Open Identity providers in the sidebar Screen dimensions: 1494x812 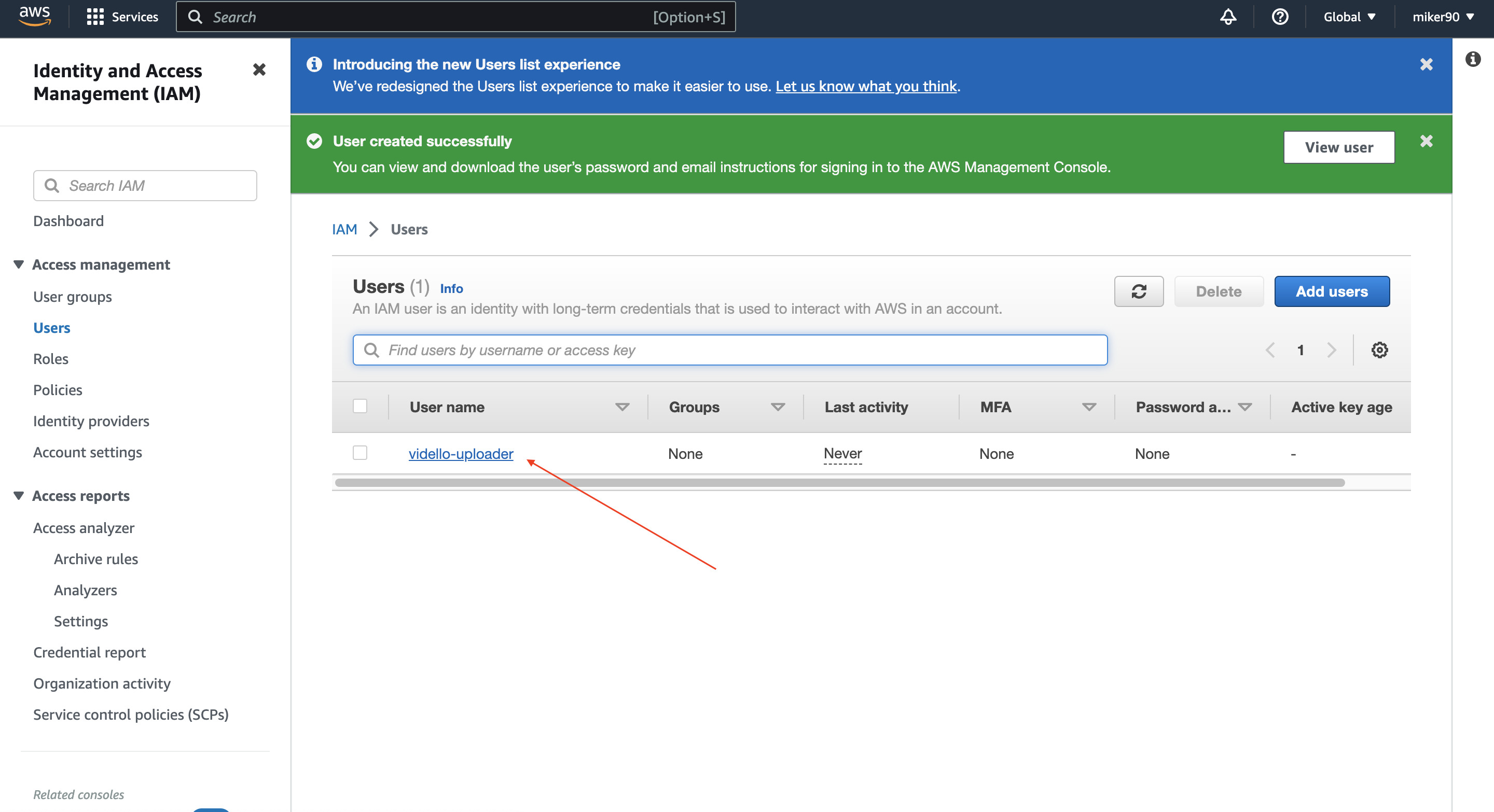91,421
